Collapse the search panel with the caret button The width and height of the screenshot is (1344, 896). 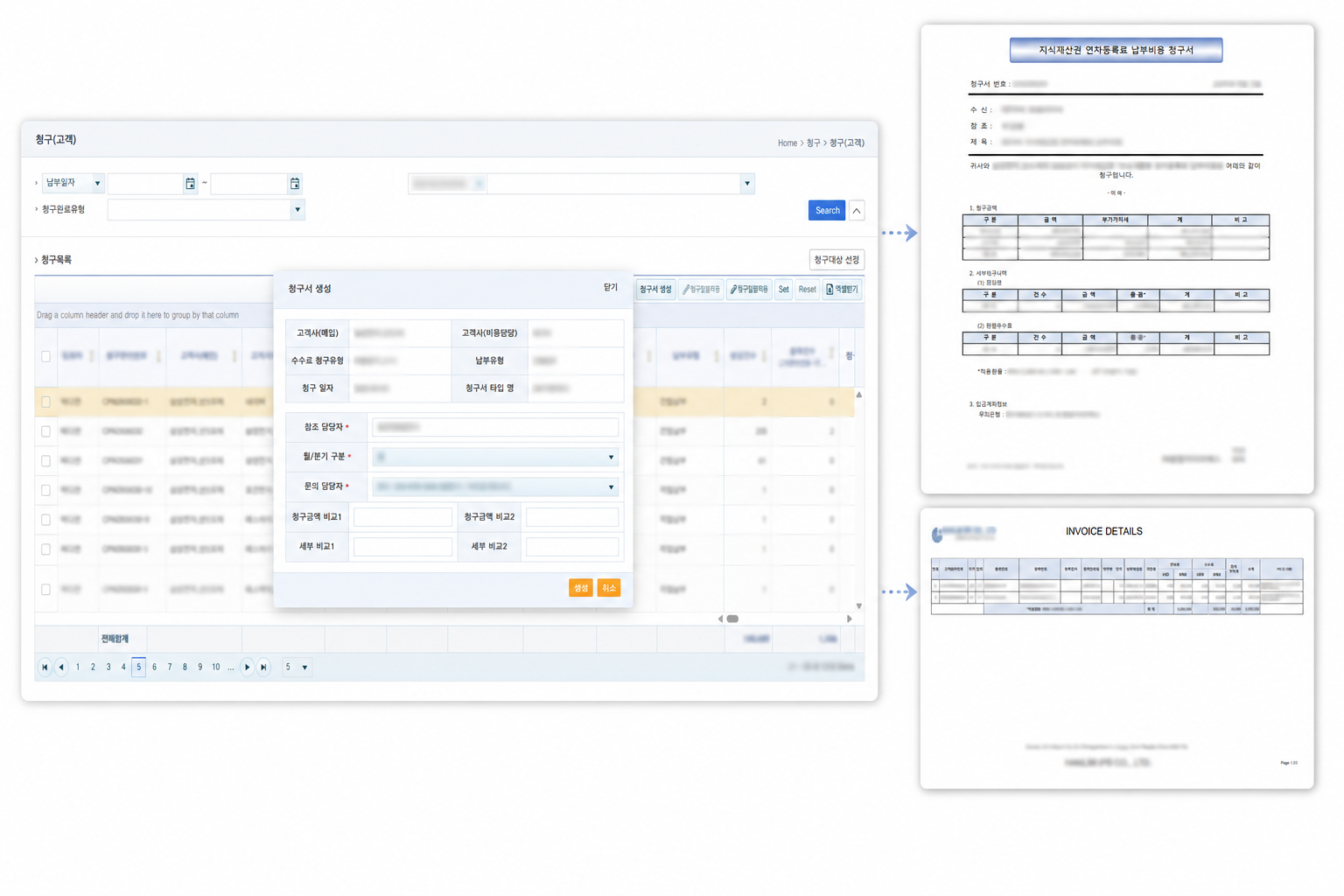click(857, 210)
